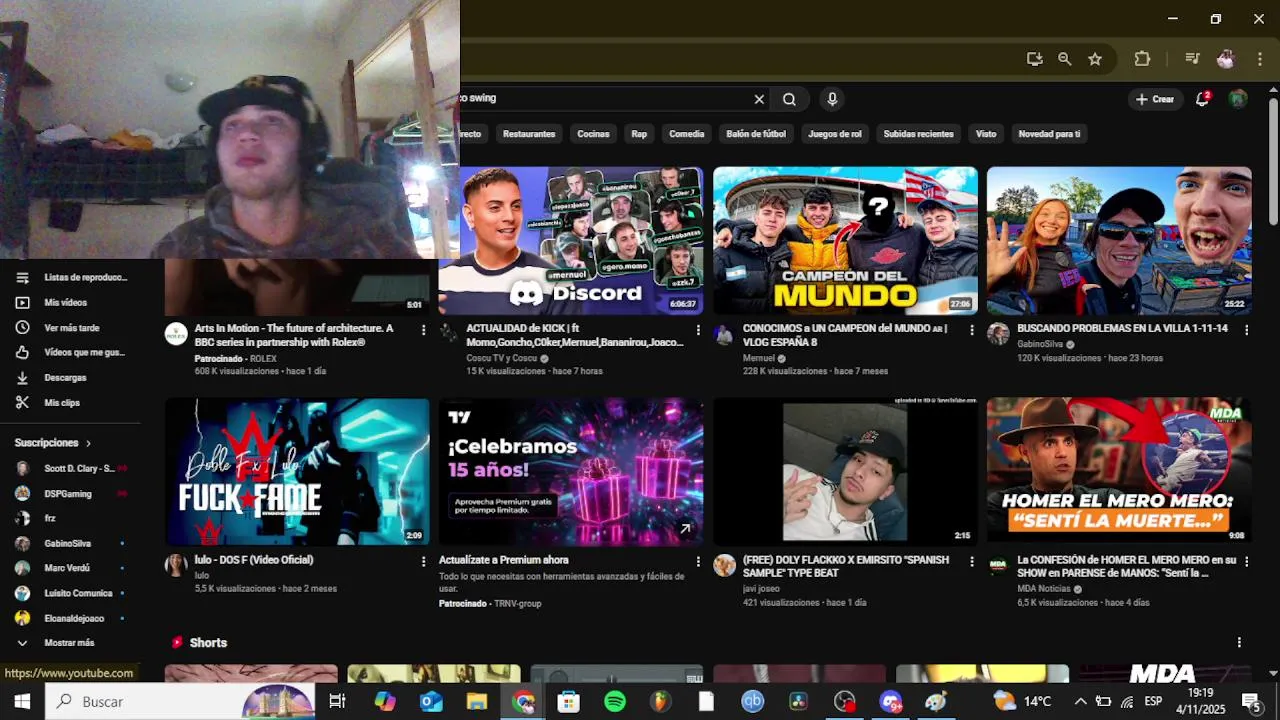Play the ¡Celebramos 15 años! ad thumbnail

point(571,472)
